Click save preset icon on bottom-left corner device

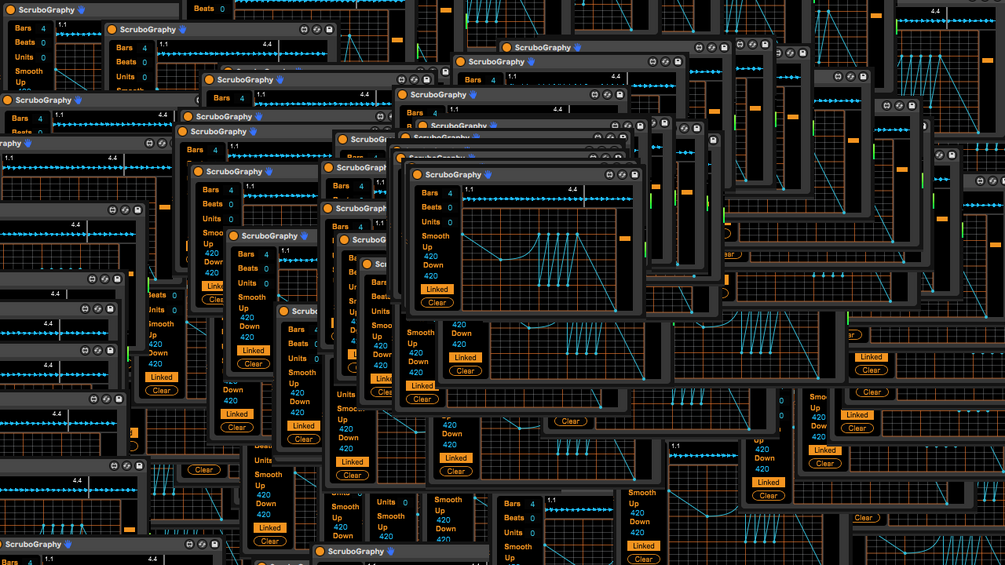[x=215, y=544]
